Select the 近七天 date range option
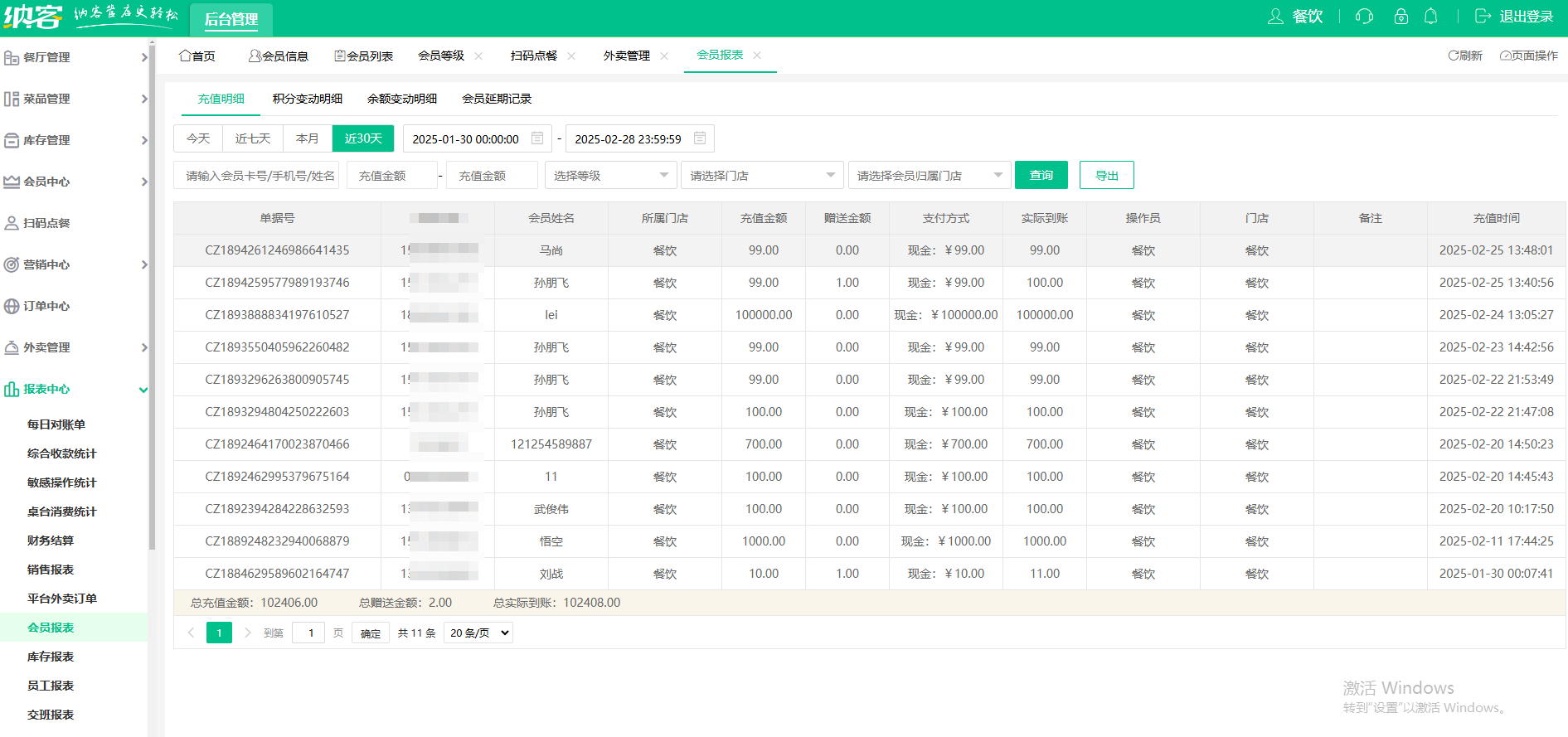 click(x=253, y=138)
